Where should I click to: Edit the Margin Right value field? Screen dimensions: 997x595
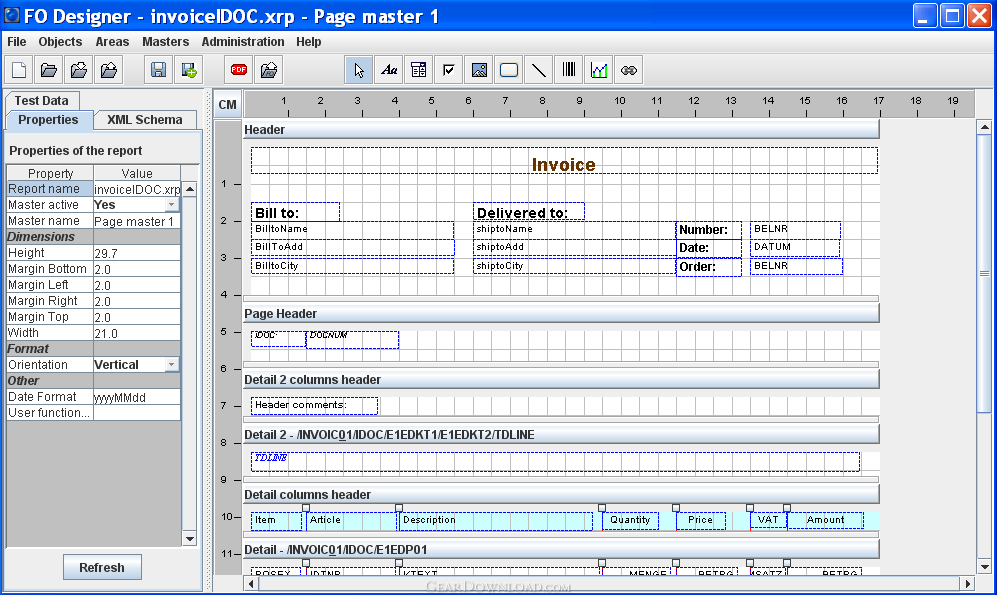pos(137,301)
